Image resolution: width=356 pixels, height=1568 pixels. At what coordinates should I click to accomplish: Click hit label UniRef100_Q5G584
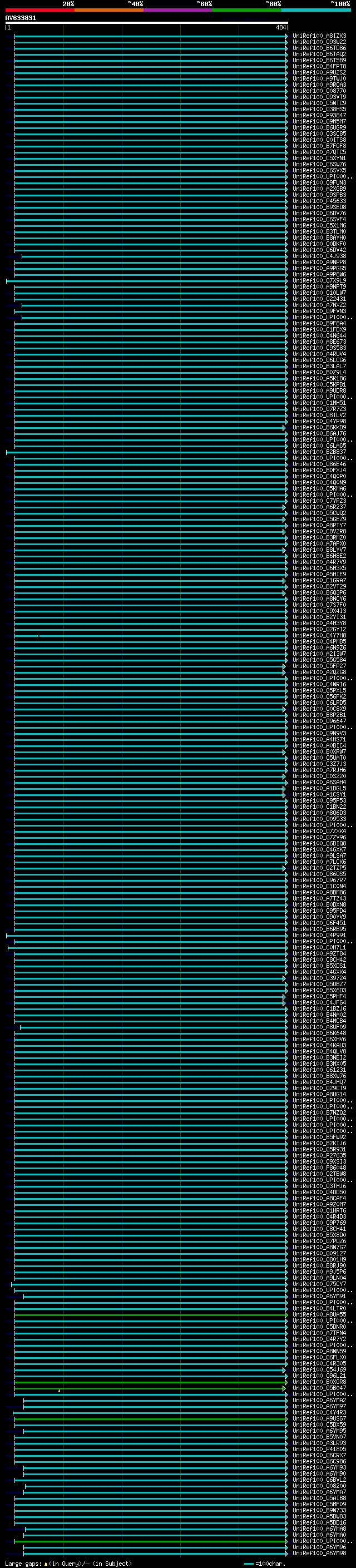(319, 660)
